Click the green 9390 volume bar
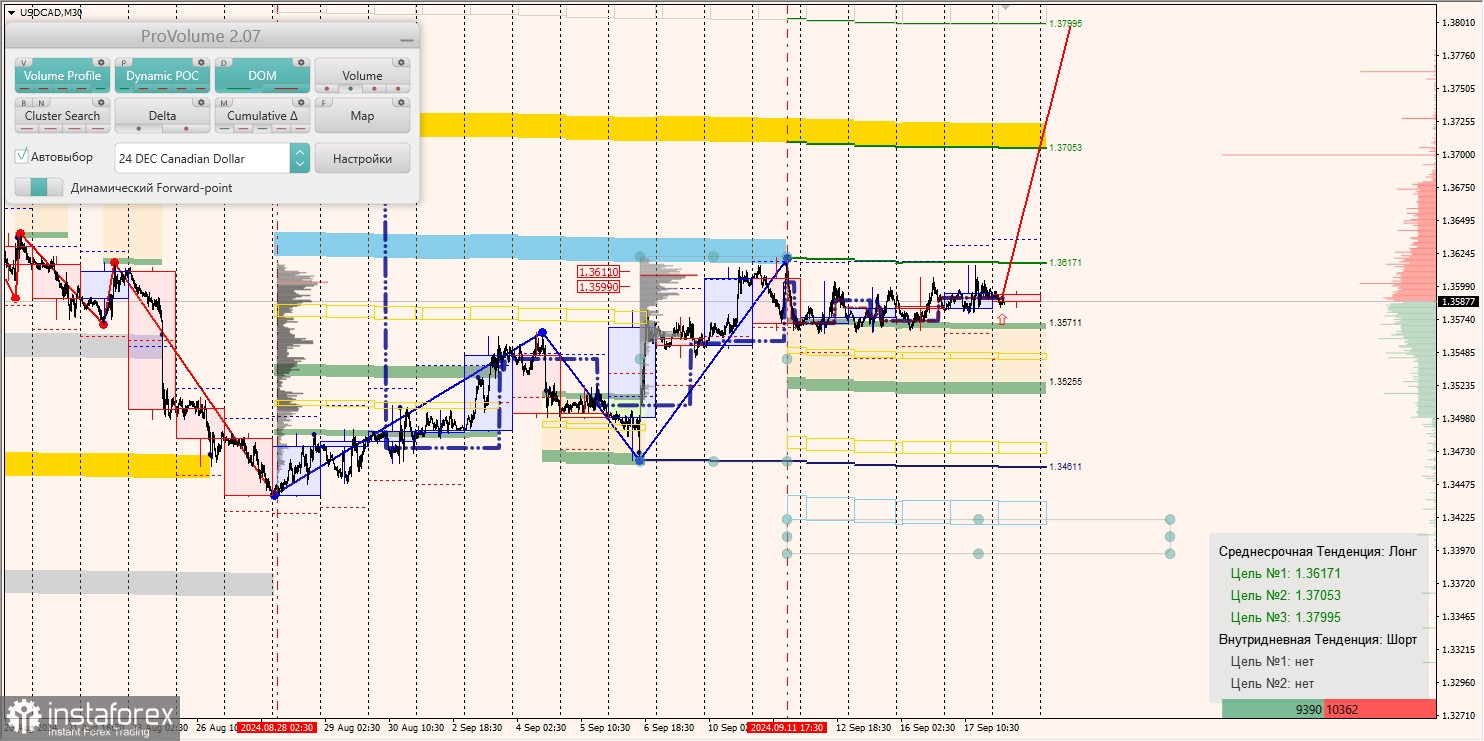The width and height of the screenshot is (1484, 741). click(x=1273, y=709)
